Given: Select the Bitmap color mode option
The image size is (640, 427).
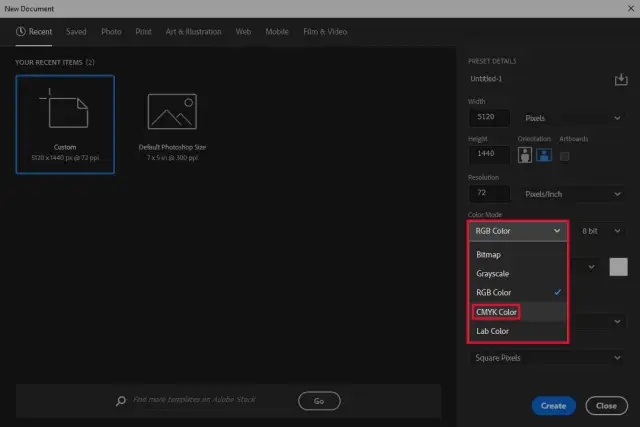Looking at the screenshot, I should click(x=489, y=254).
